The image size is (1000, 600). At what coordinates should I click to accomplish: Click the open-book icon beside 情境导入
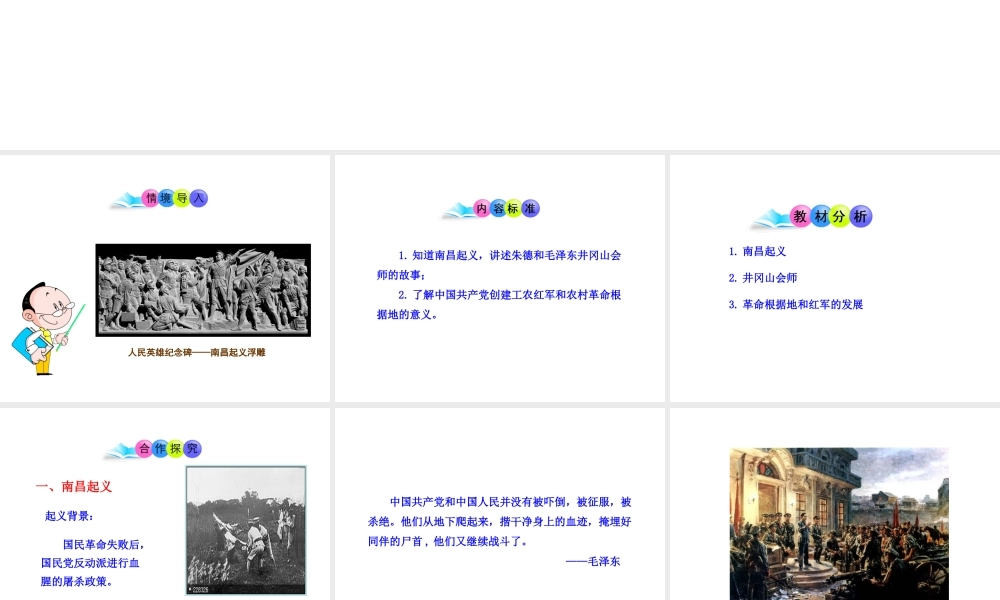(125, 201)
